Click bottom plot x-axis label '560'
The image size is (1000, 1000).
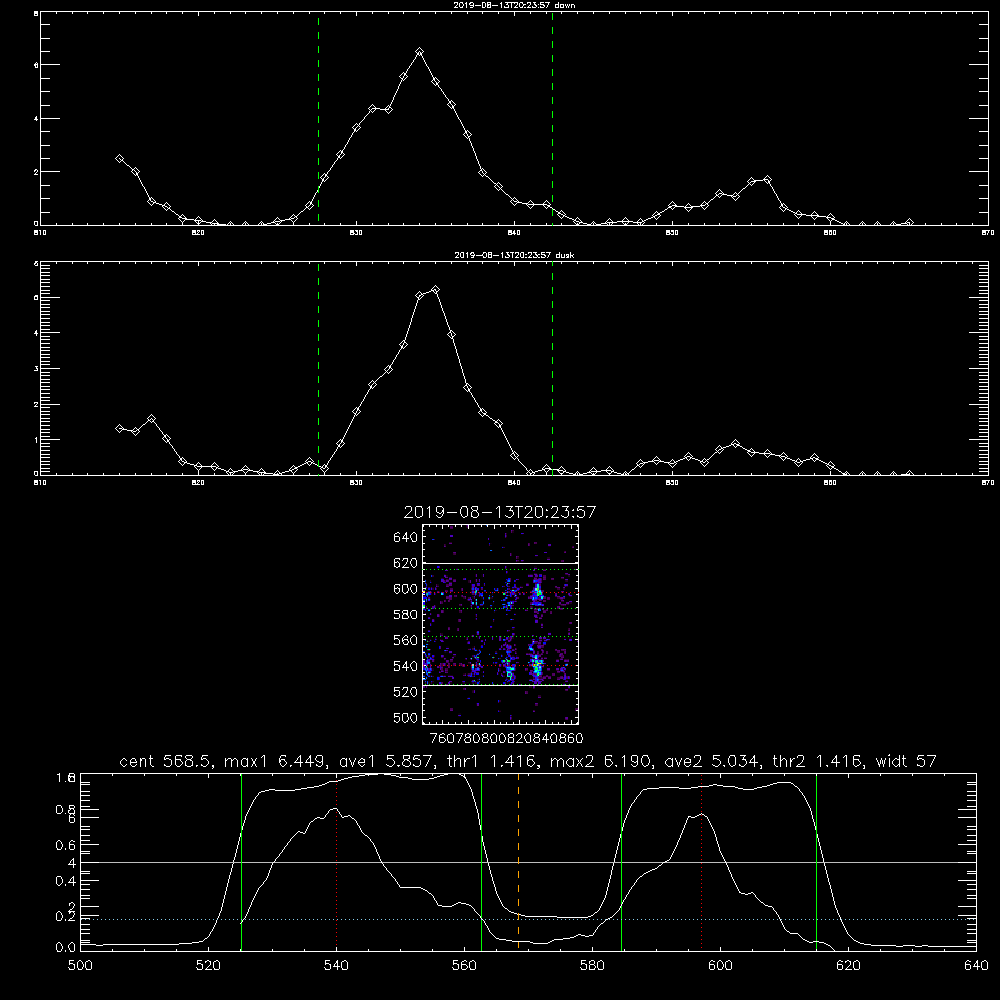tap(464, 966)
